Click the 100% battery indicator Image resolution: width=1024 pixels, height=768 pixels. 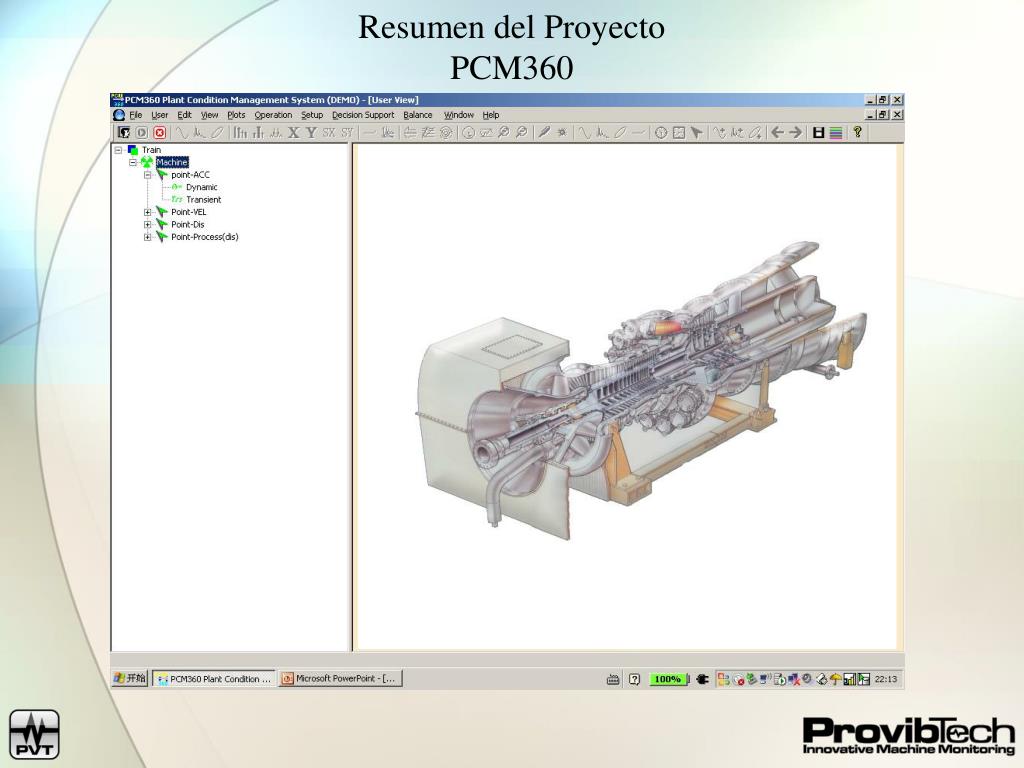click(668, 679)
